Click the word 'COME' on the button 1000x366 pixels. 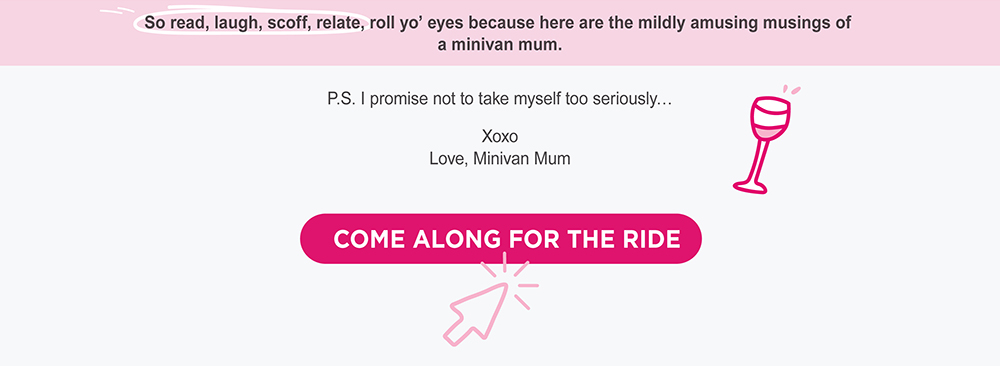tap(369, 239)
